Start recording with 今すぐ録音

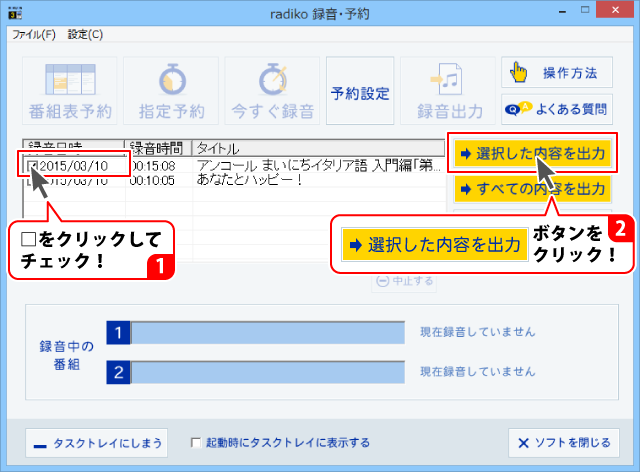(272, 91)
